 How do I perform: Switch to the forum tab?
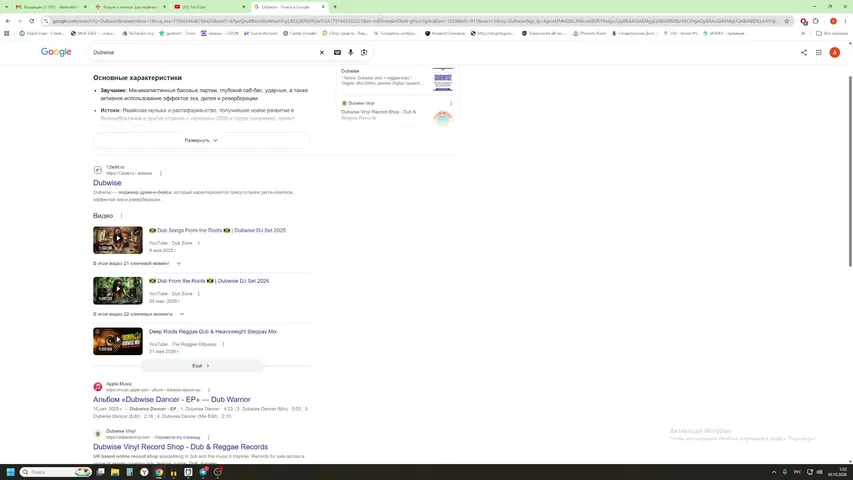130,7
